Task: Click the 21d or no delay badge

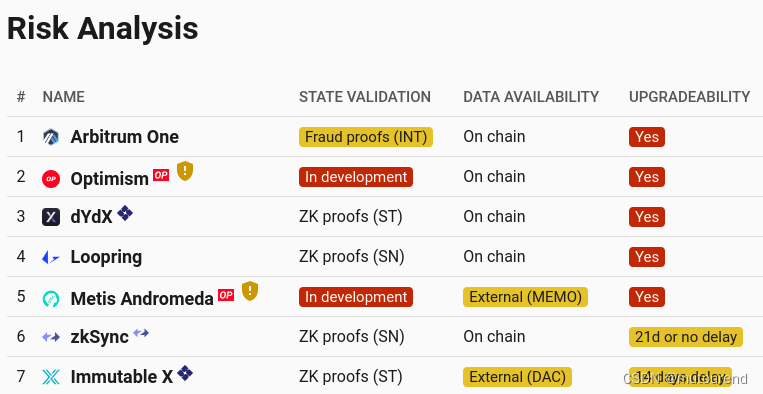Action: tap(686, 337)
